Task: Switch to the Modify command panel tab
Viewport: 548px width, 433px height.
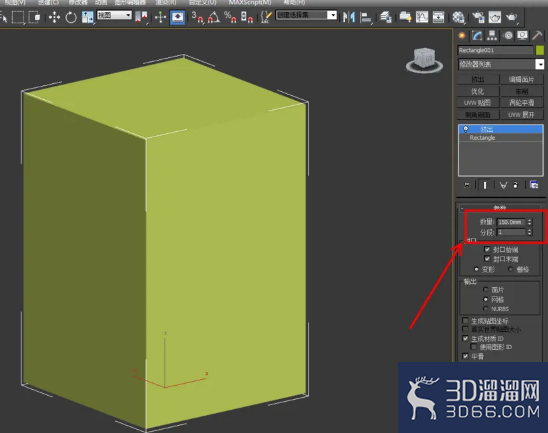Action: 477,36
